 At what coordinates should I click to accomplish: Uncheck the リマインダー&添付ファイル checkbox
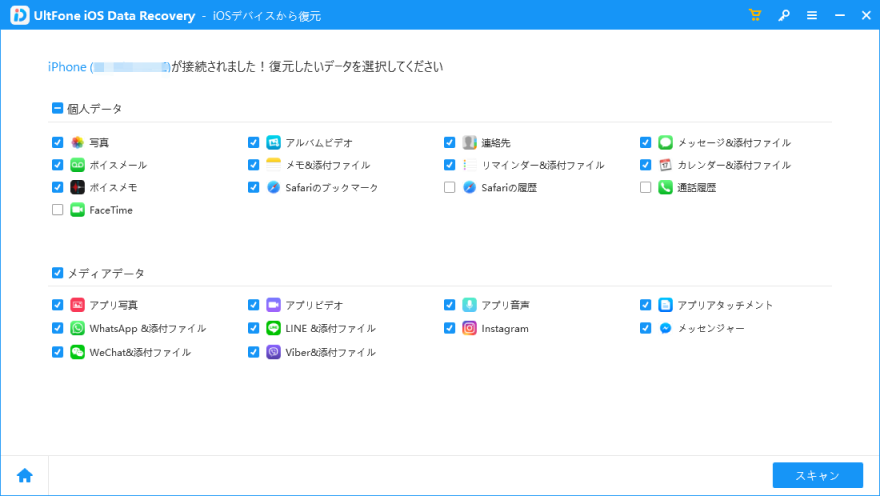point(450,165)
